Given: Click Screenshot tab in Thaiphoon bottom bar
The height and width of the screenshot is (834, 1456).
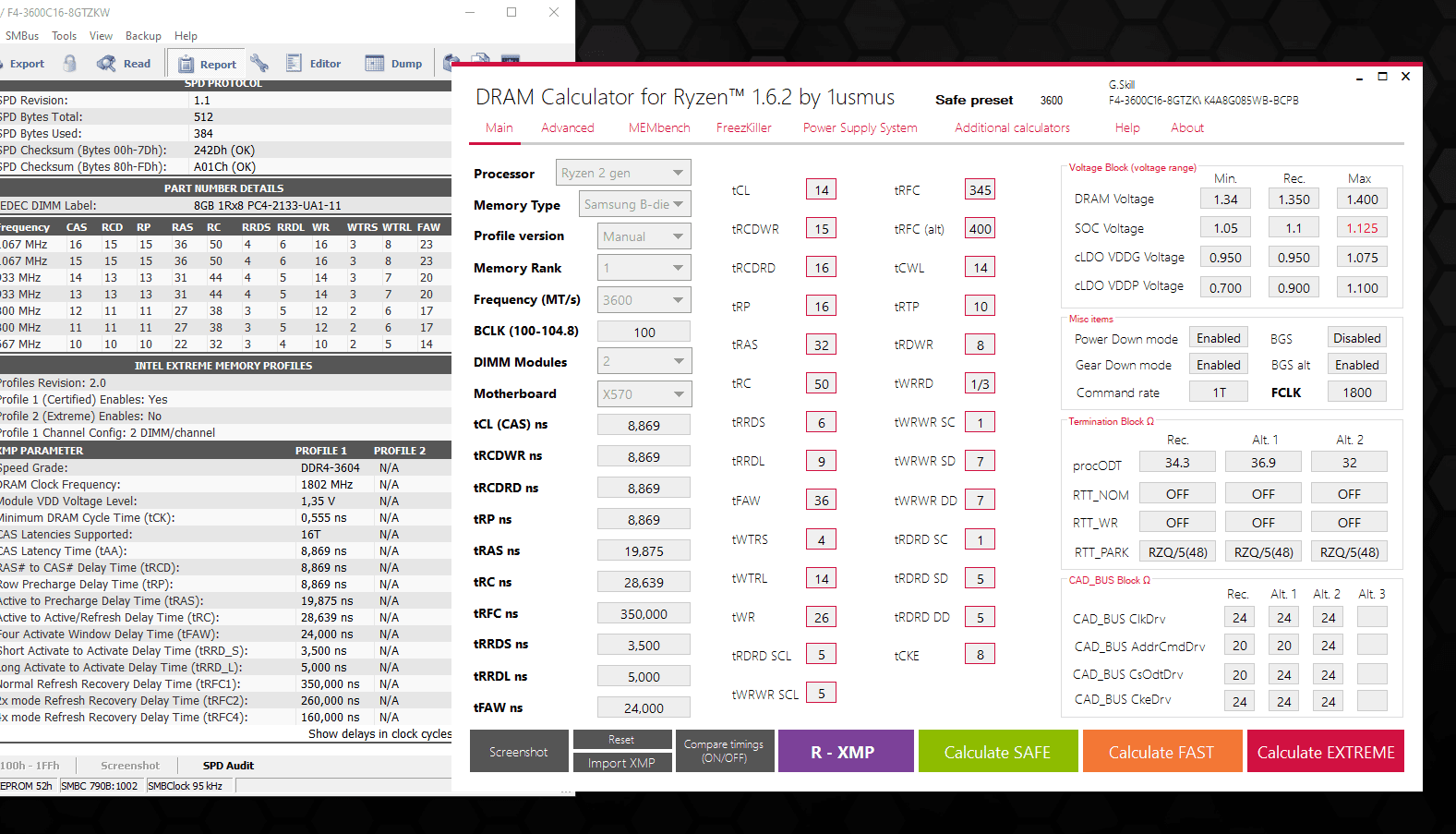Looking at the screenshot, I should [x=130, y=766].
